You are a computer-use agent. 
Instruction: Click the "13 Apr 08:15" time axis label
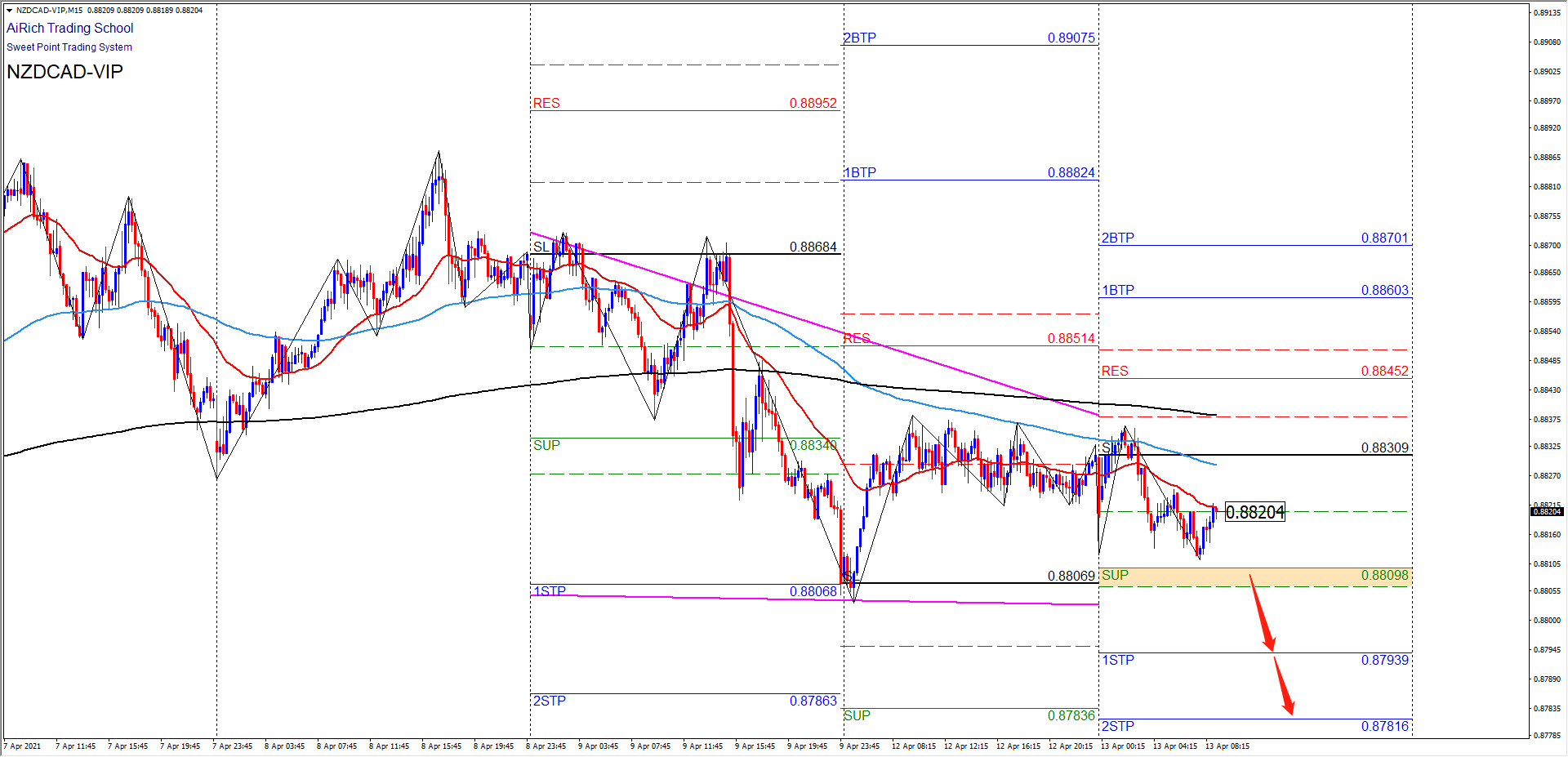coord(1227,746)
